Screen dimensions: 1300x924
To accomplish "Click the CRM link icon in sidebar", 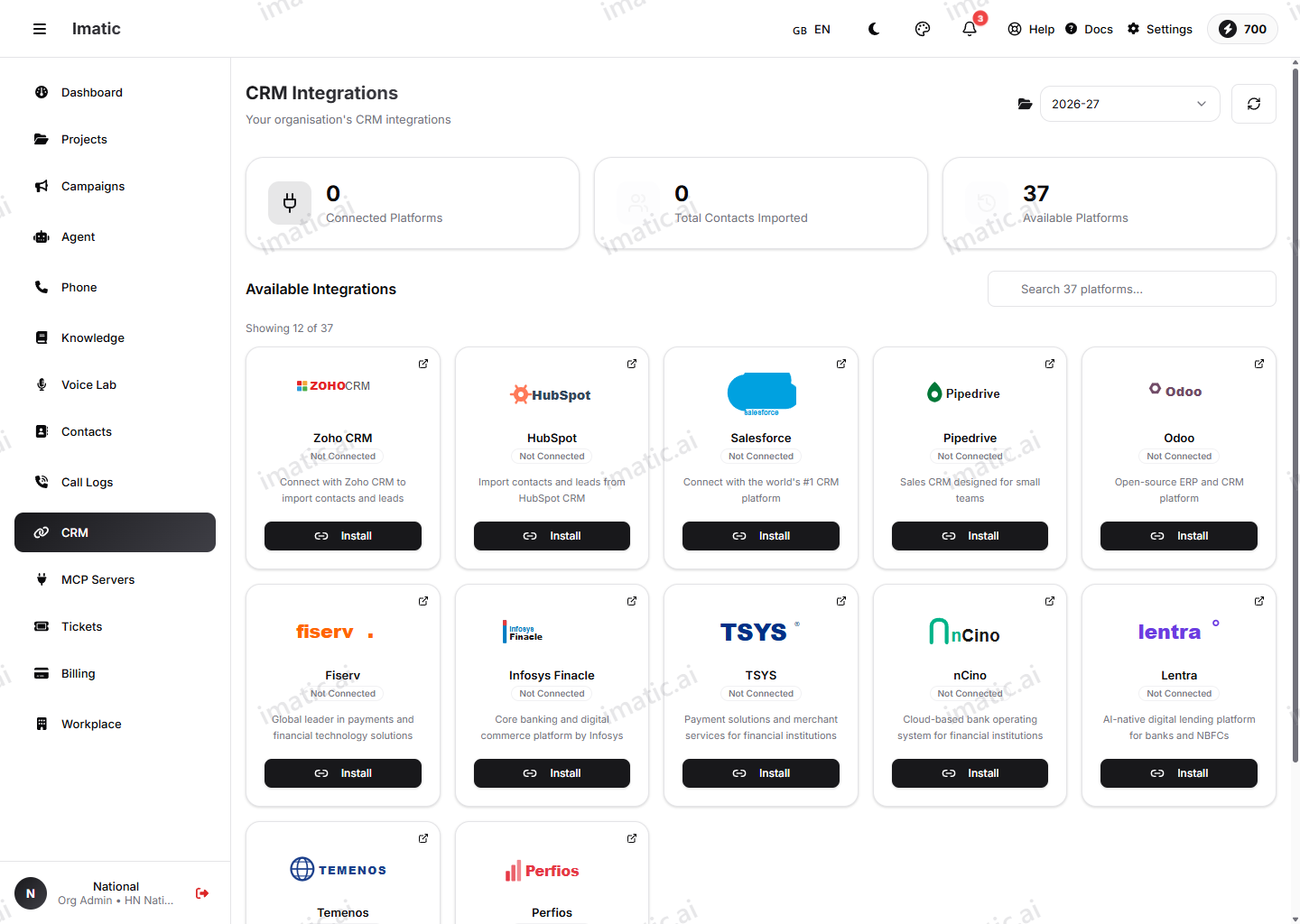I will pyautogui.click(x=42, y=532).
